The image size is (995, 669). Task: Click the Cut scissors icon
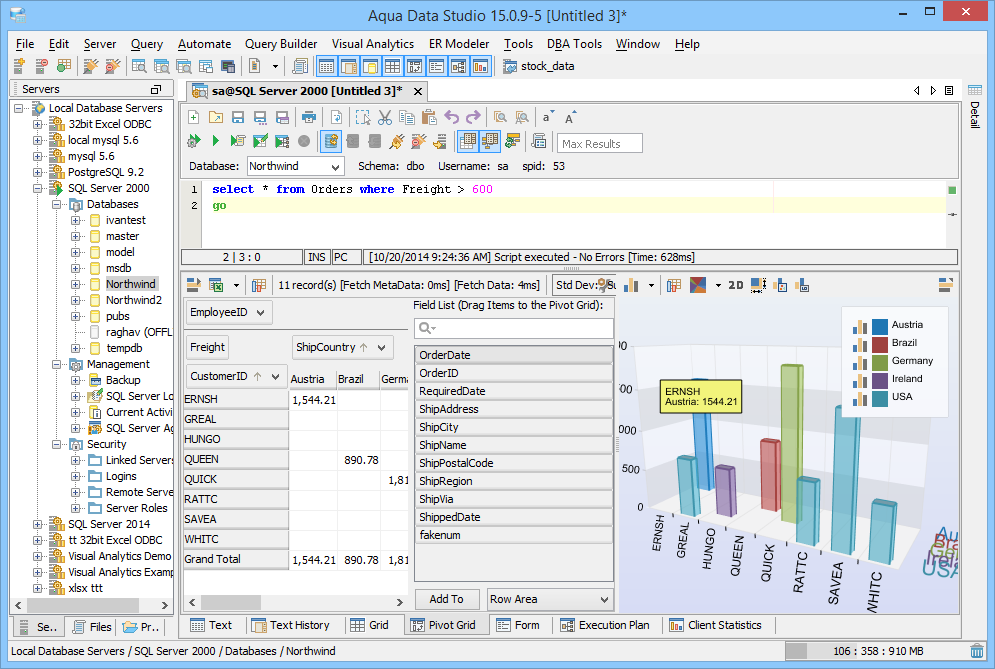385,117
